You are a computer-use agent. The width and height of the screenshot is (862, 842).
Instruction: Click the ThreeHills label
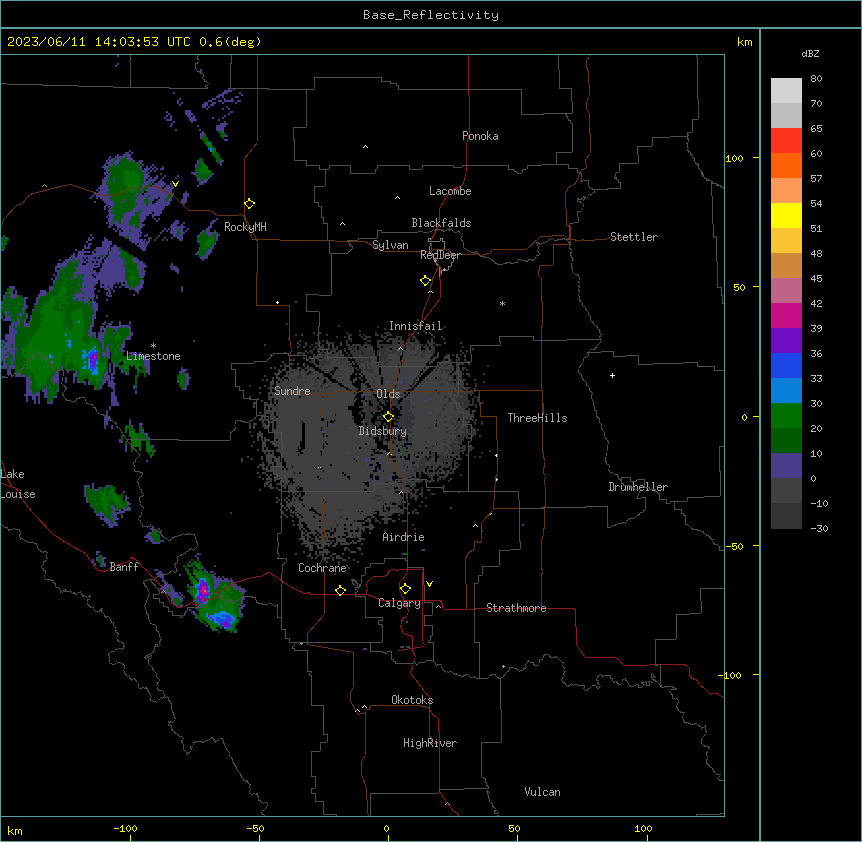click(537, 418)
